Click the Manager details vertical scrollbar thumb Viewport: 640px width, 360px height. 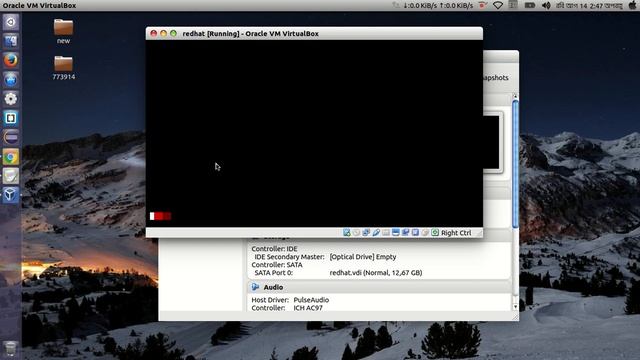515,164
